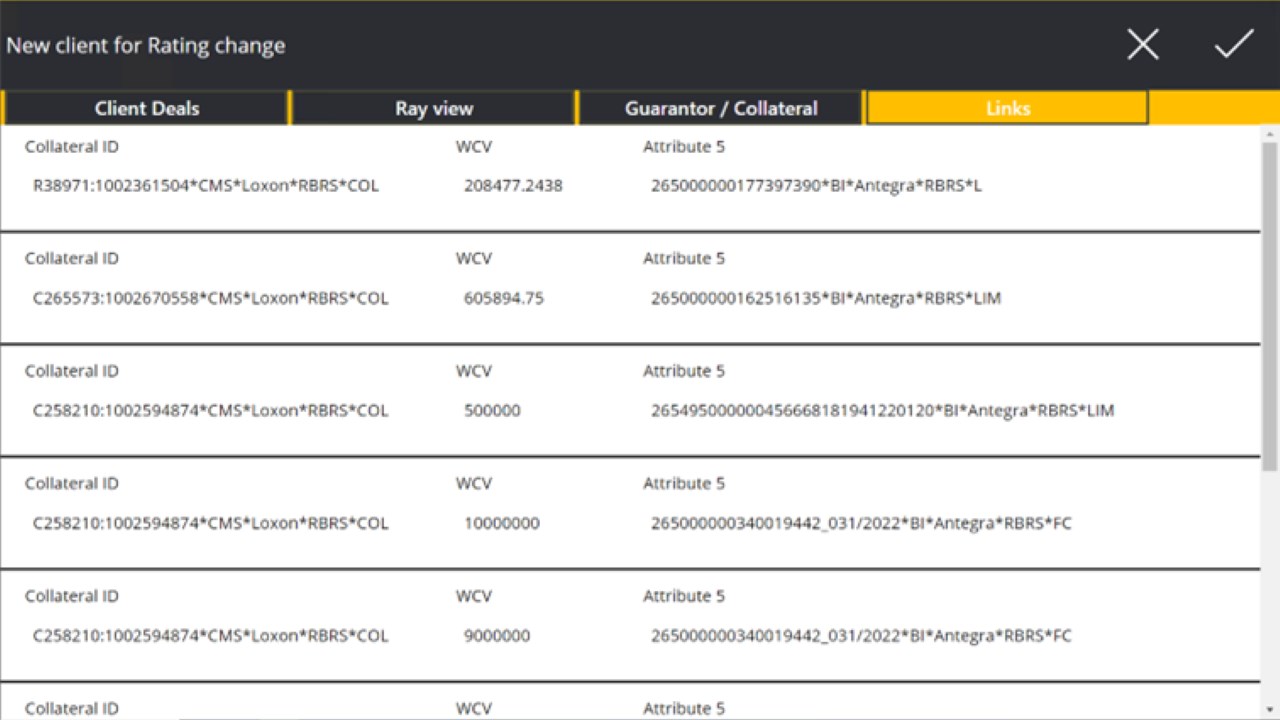Select Collateral ID R38971:1002361504*CMS*Loxon*RBRS*COL
Image resolution: width=1280 pixels, height=720 pixels.
pos(206,185)
